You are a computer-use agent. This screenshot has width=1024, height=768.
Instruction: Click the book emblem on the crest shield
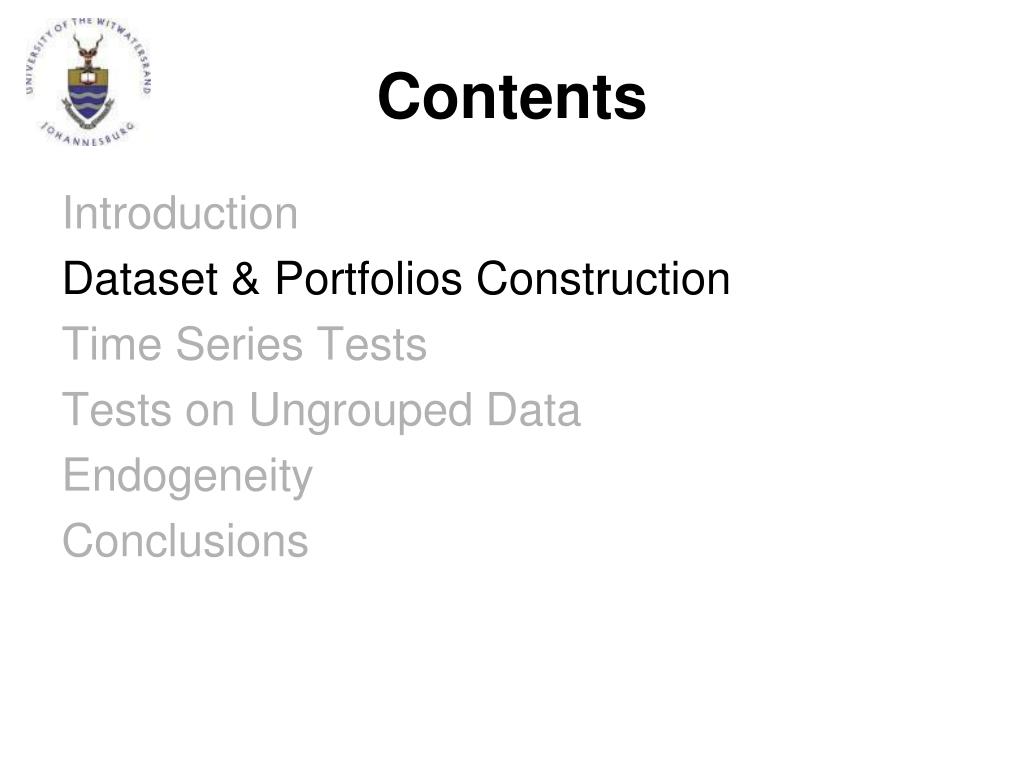88,77
